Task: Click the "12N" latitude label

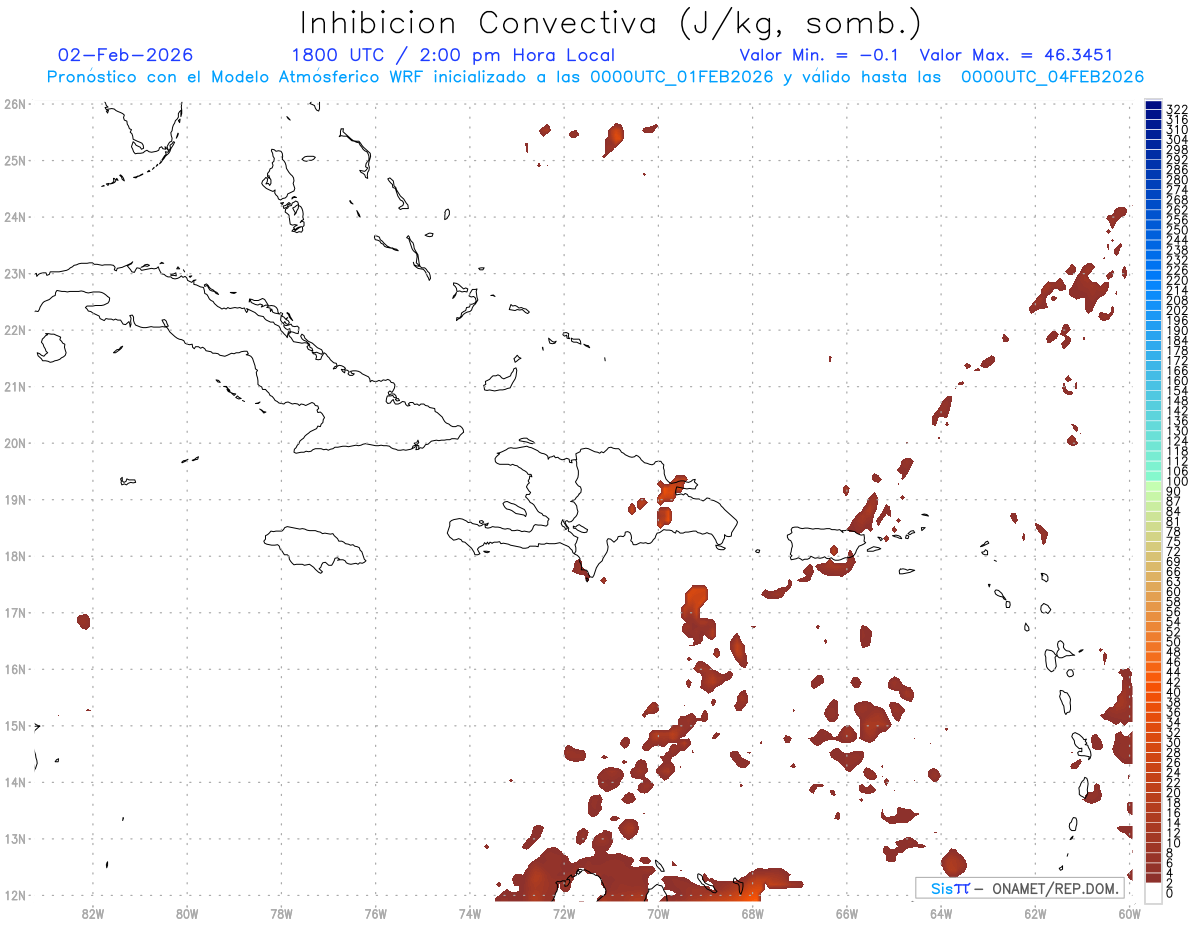Action: 15,894
